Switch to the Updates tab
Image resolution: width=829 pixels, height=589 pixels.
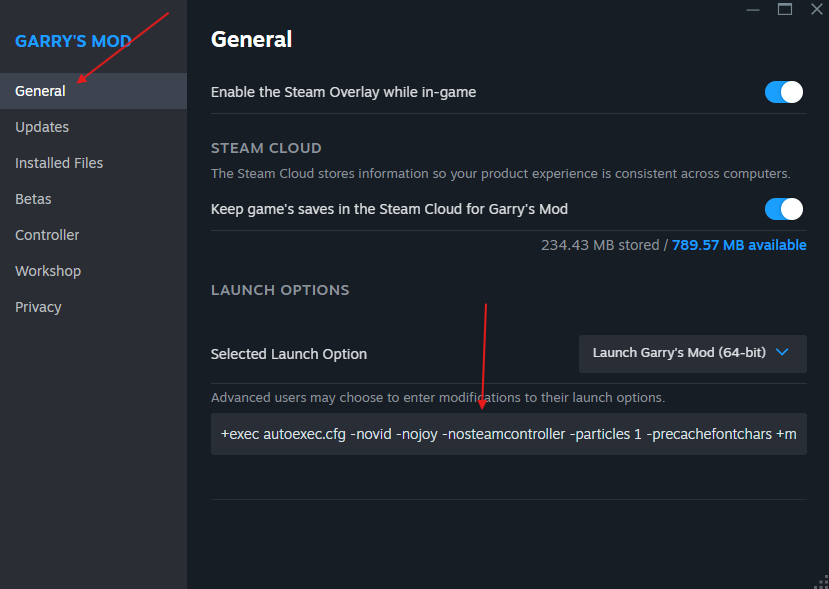click(42, 127)
